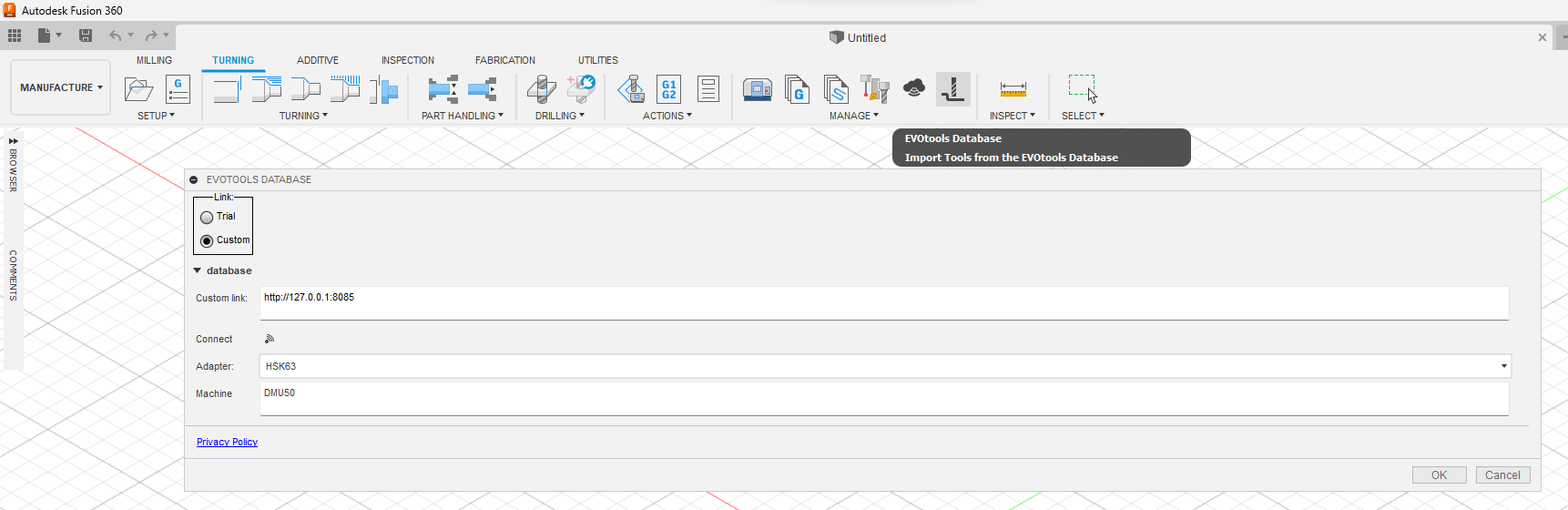Select the Hole Recognition icon

coord(581,89)
